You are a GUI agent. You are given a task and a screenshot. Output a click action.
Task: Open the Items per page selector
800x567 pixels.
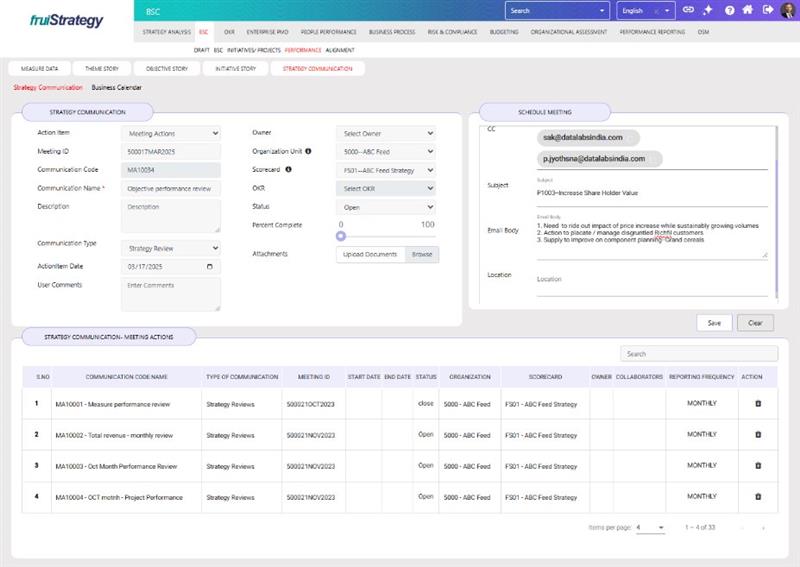tap(649, 527)
